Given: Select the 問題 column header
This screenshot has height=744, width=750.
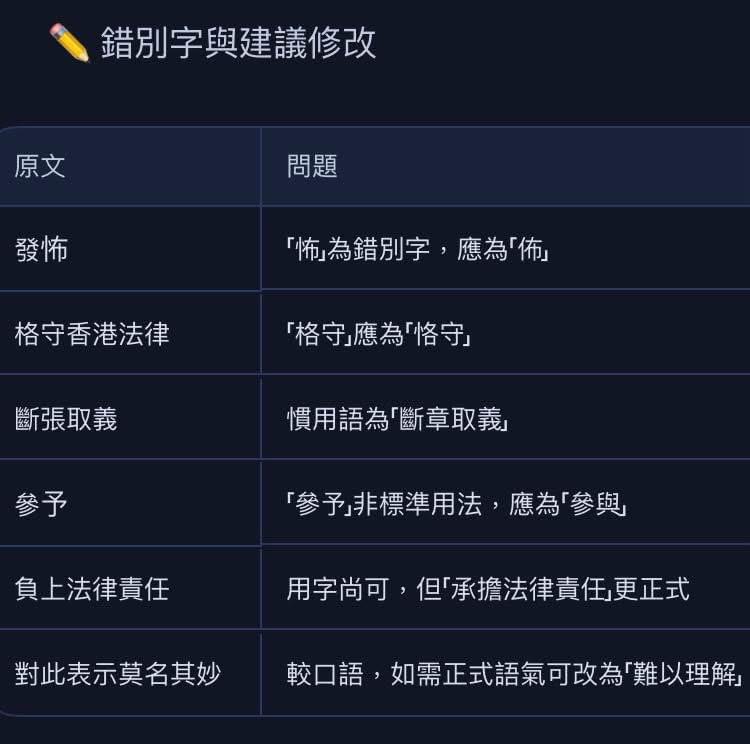Looking at the screenshot, I should pyautogui.click(x=312, y=166).
